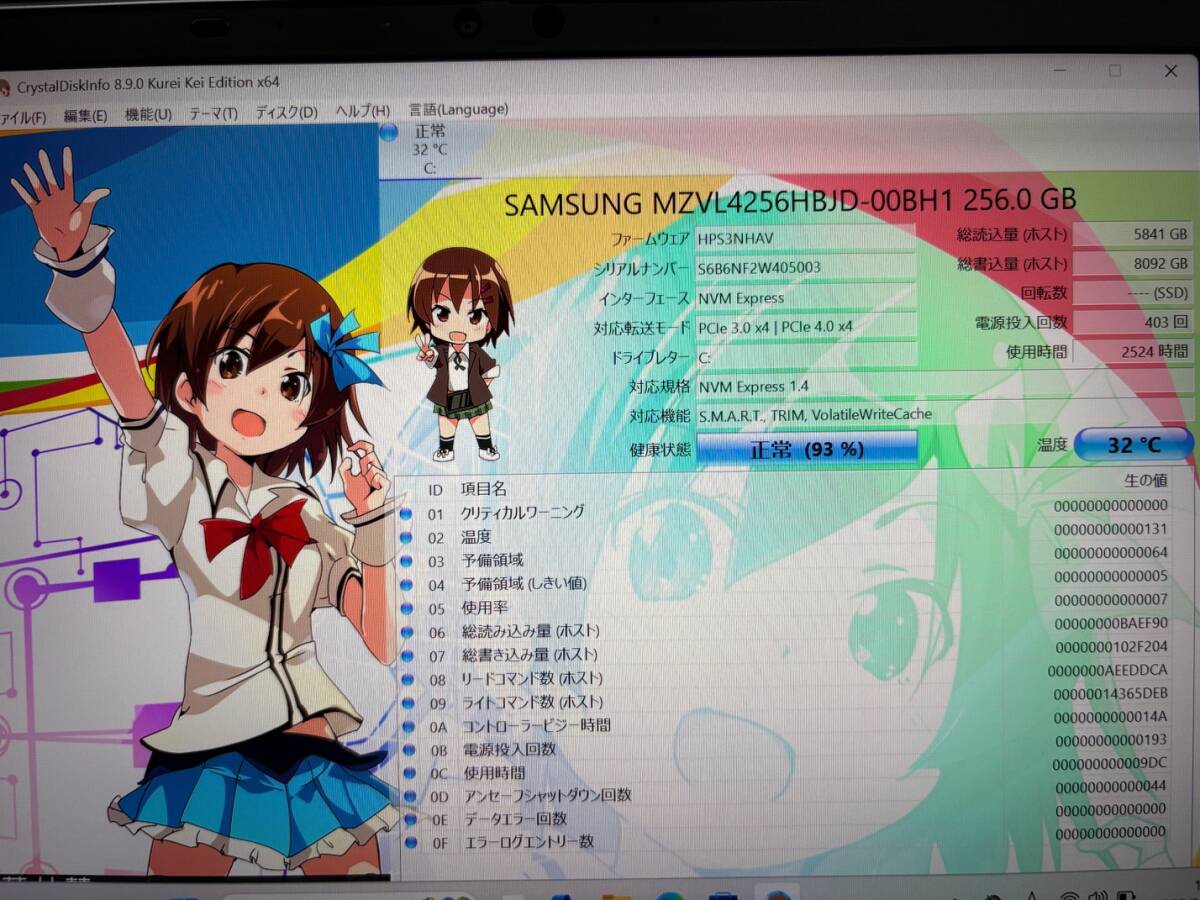
Task: Click the 総書込量 value 8092 GB
Action: point(1132,264)
